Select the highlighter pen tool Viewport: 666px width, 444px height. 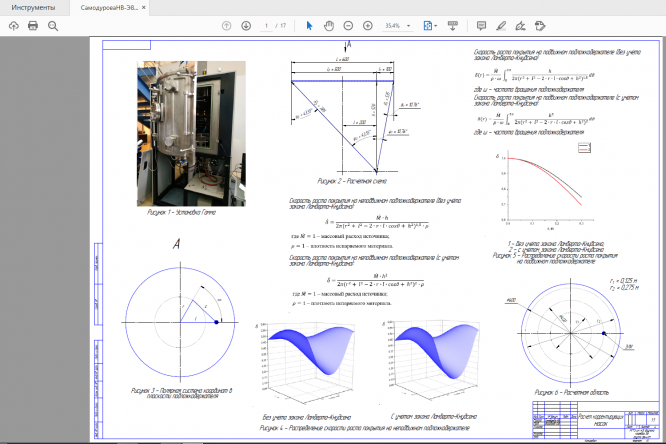pos(500,25)
